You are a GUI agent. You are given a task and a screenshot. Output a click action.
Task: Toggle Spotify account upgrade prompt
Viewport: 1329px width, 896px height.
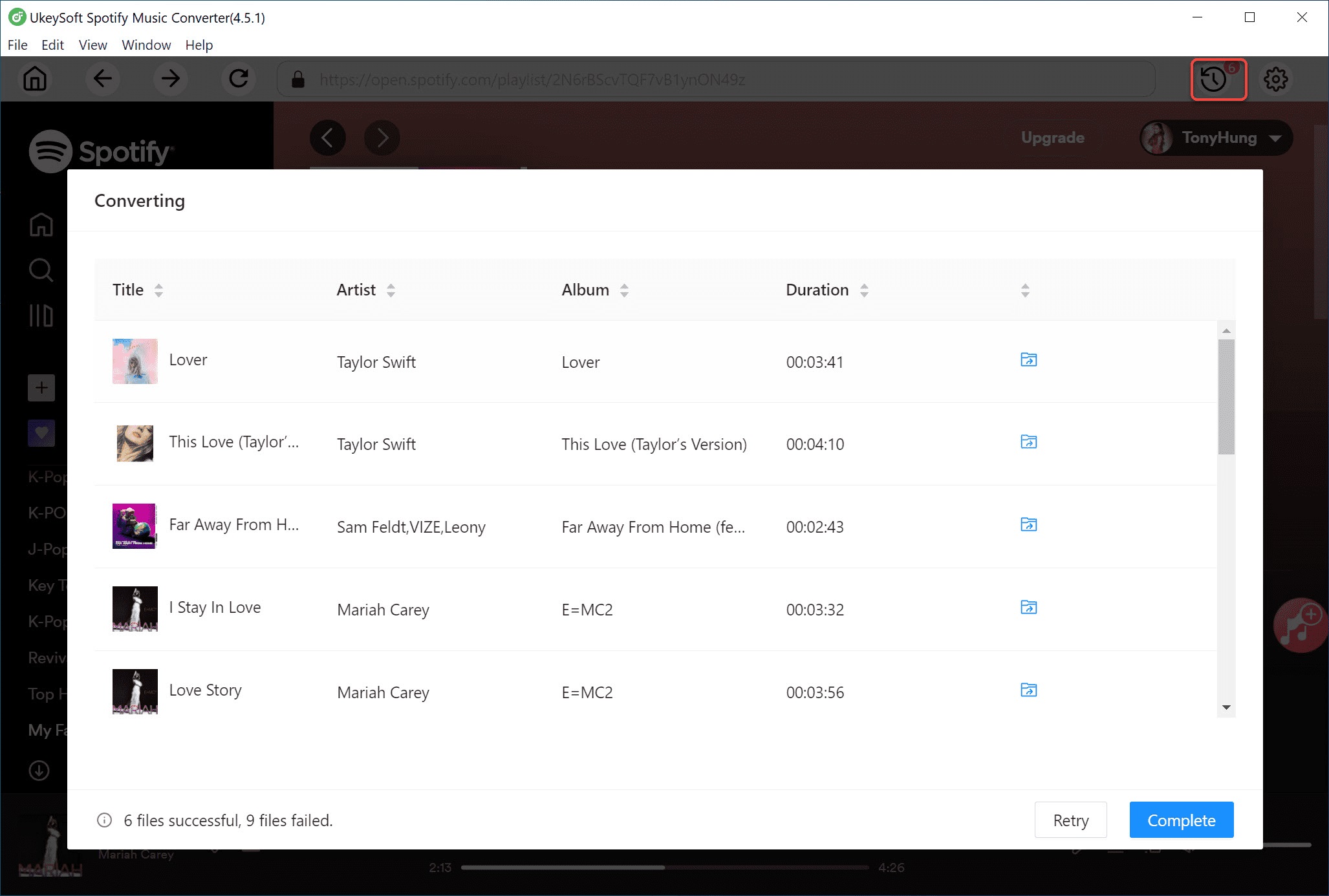pyautogui.click(x=1052, y=137)
